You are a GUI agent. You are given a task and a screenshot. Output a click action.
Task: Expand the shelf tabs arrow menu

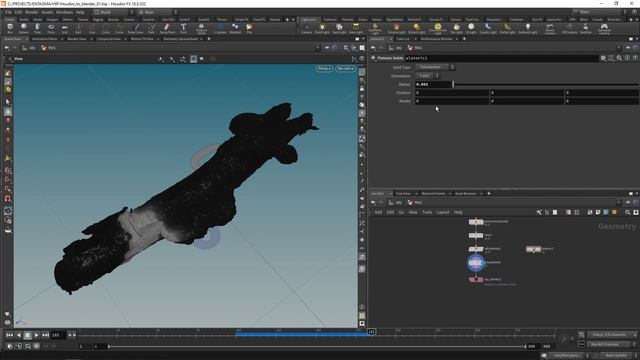point(293,19)
